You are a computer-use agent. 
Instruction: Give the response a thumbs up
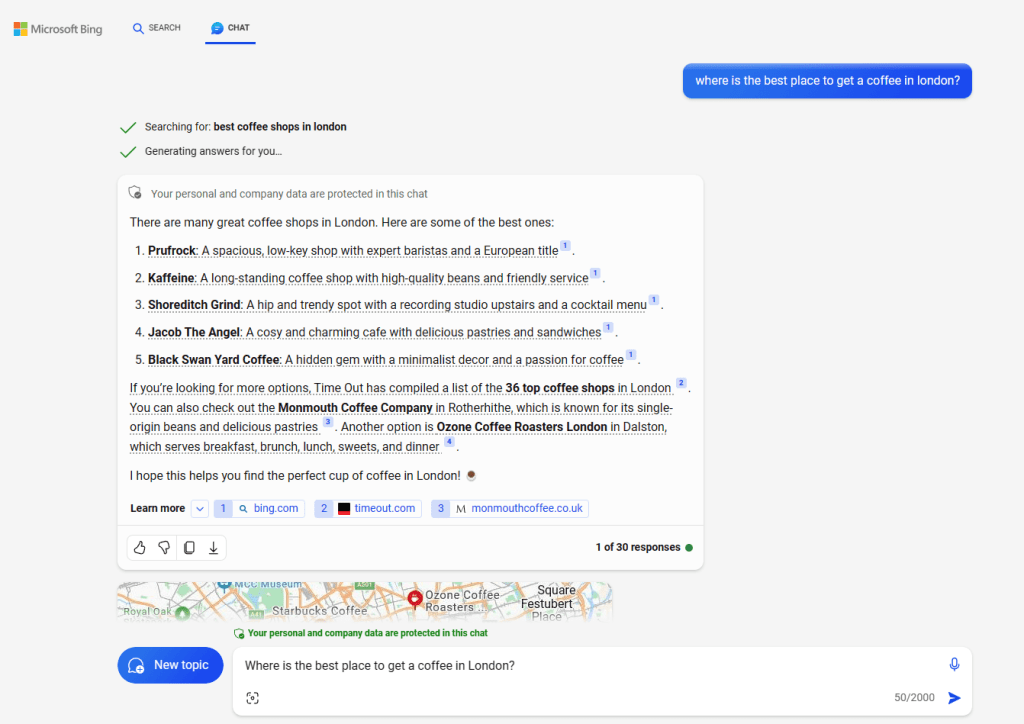[x=139, y=547]
